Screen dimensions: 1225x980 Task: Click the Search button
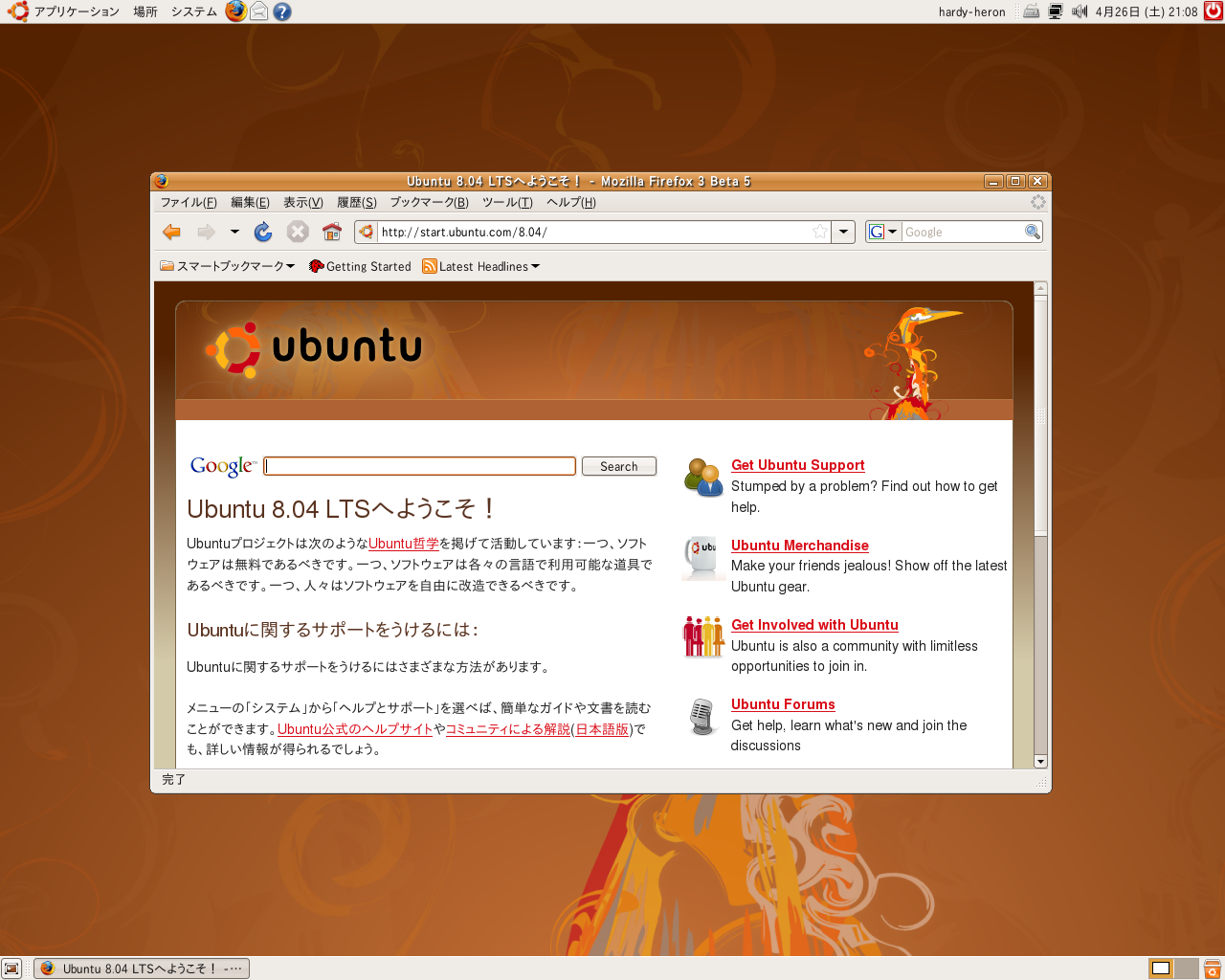(619, 466)
